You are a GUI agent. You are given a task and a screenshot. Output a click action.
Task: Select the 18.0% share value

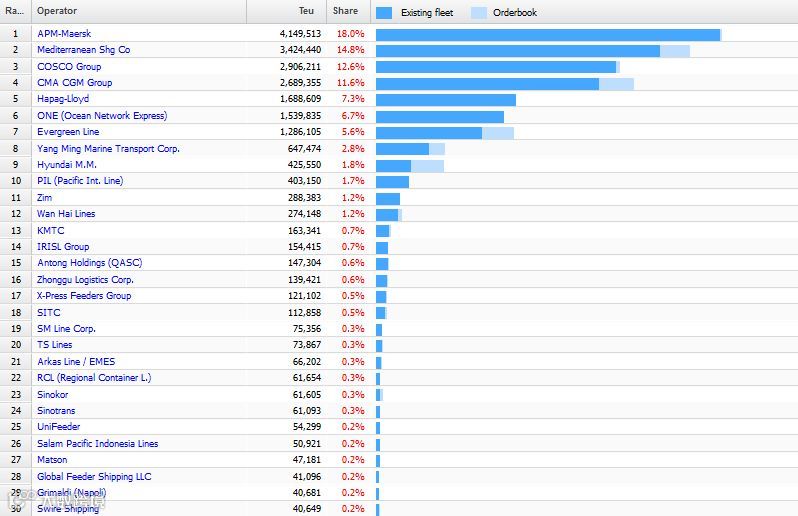(351, 34)
